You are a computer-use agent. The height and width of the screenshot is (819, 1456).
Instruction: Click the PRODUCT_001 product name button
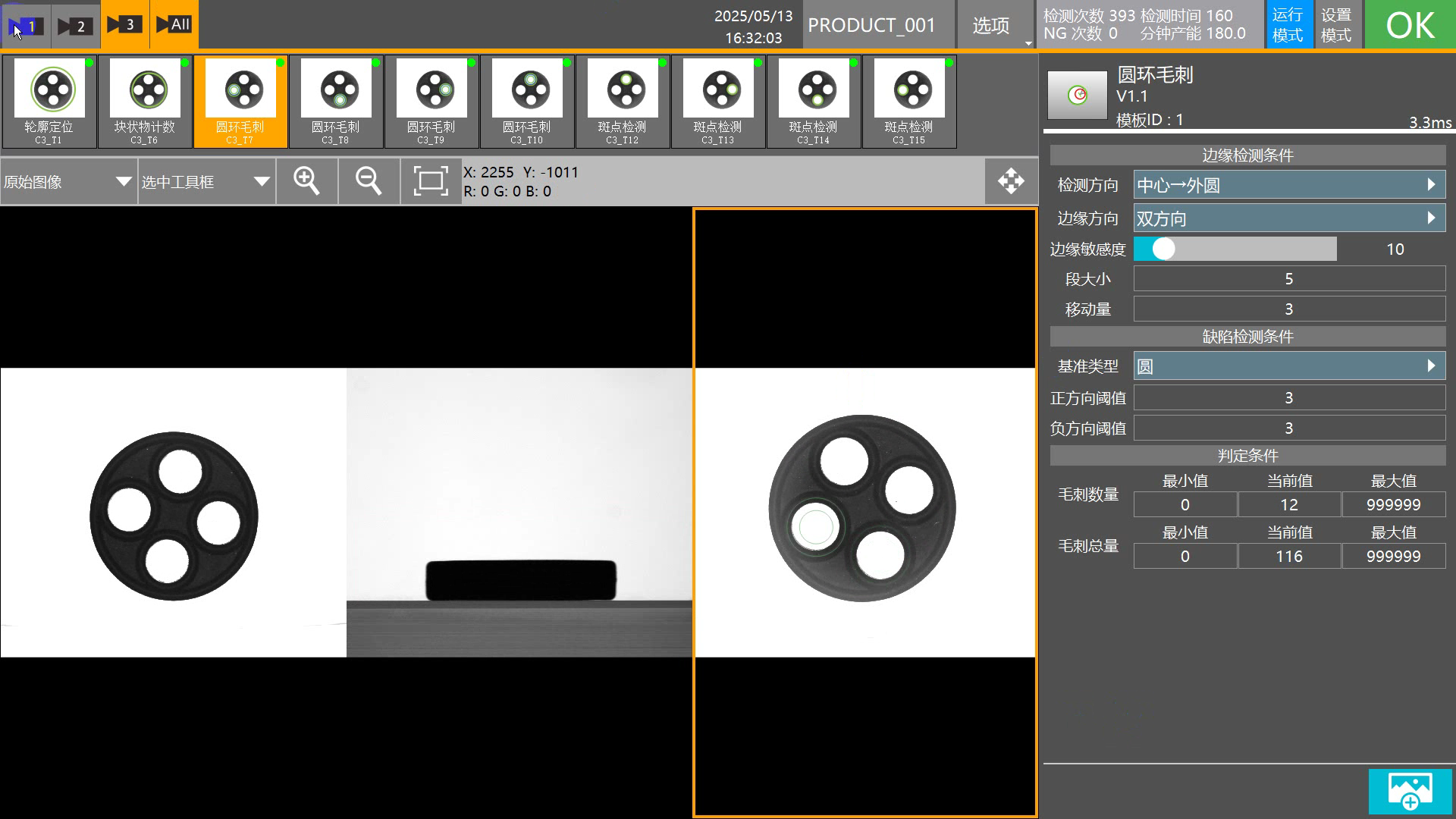point(871,25)
